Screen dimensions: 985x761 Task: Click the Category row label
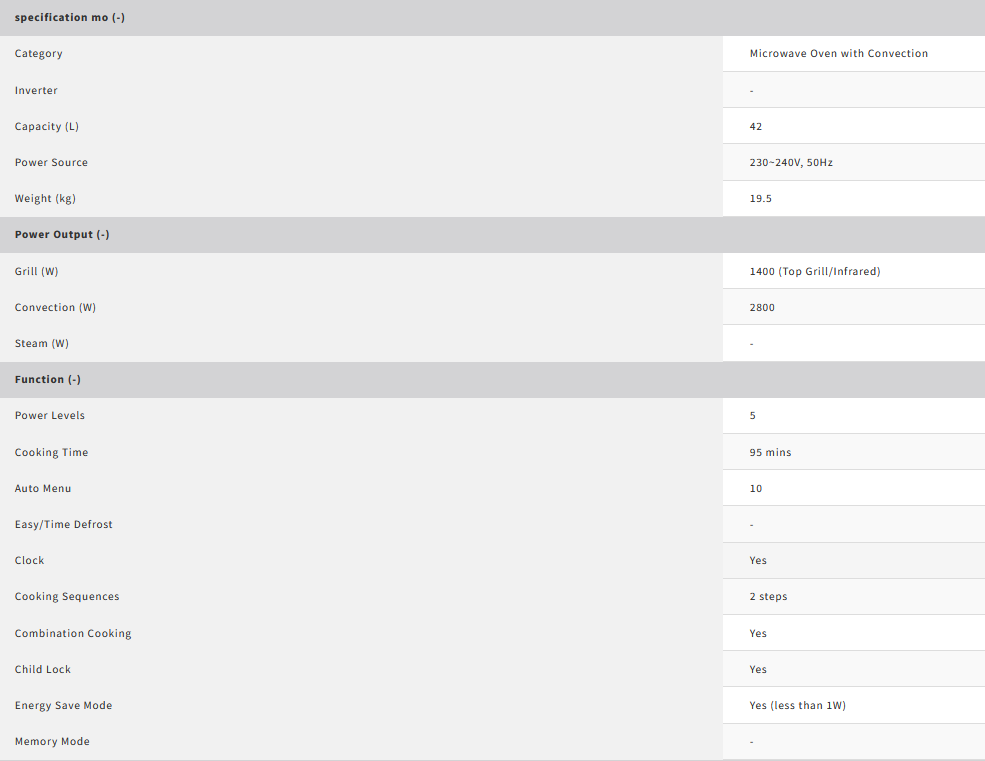pyautogui.click(x=39, y=54)
